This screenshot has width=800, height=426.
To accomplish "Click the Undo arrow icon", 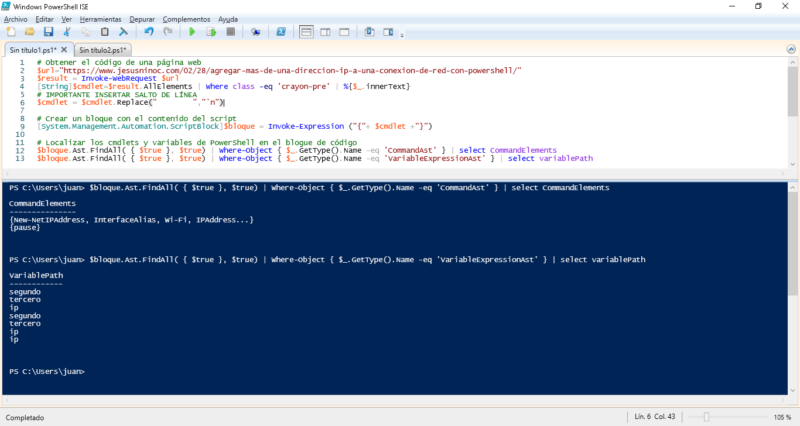I will coord(148,32).
